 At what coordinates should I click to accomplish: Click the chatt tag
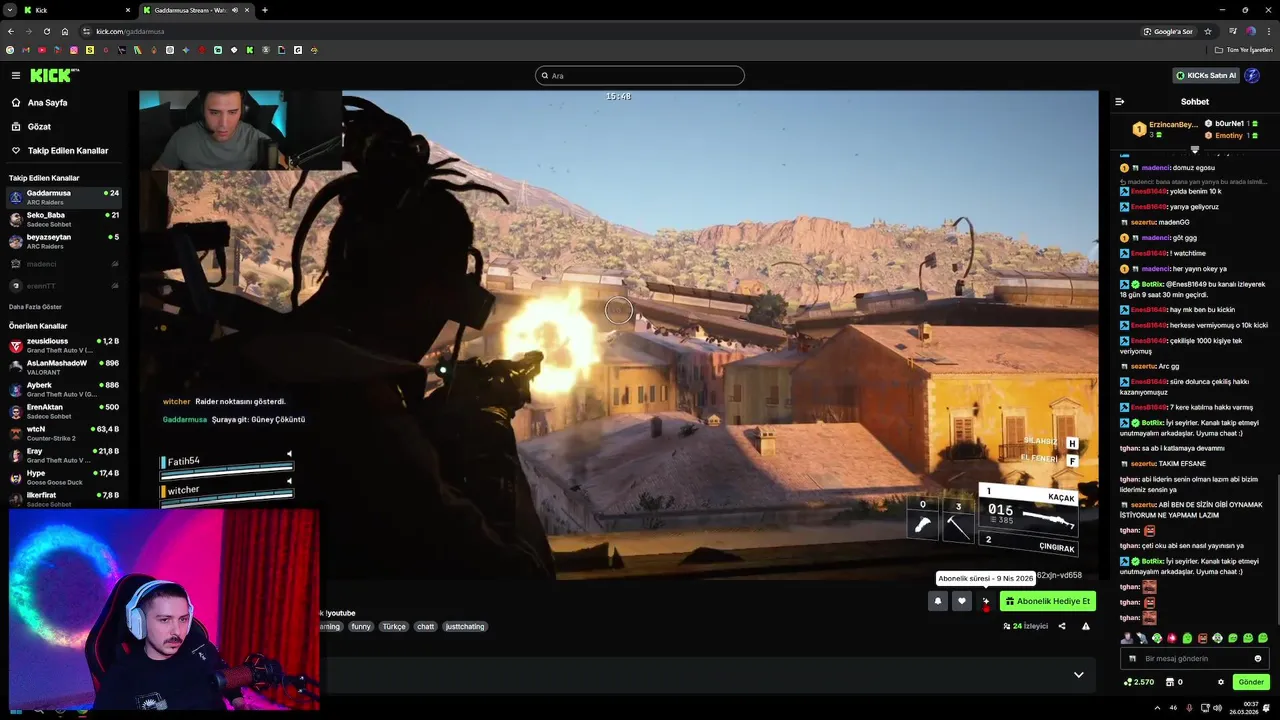(426, 626)
